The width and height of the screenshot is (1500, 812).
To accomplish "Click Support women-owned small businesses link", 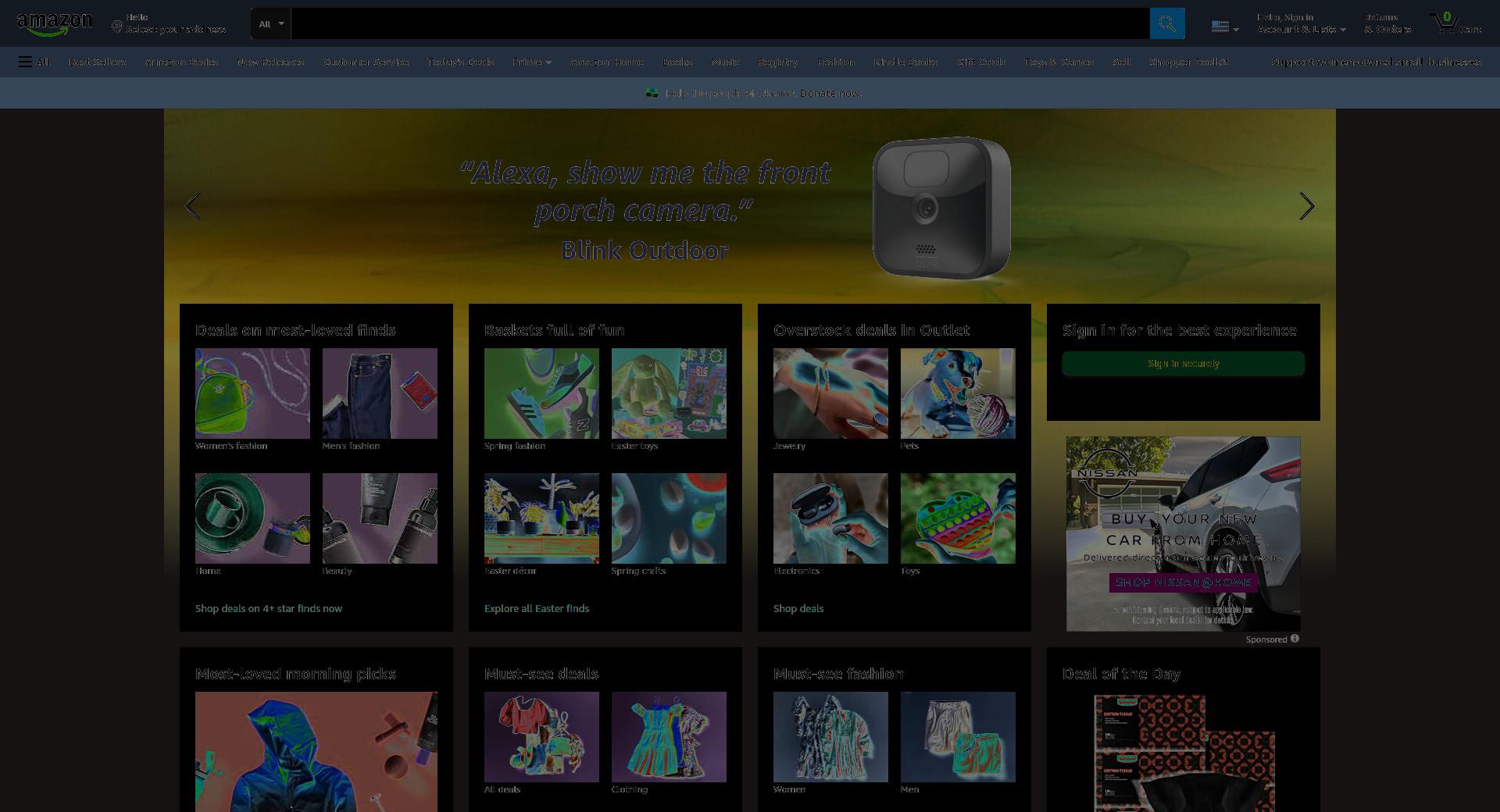I will click(x=1376, y=62).
